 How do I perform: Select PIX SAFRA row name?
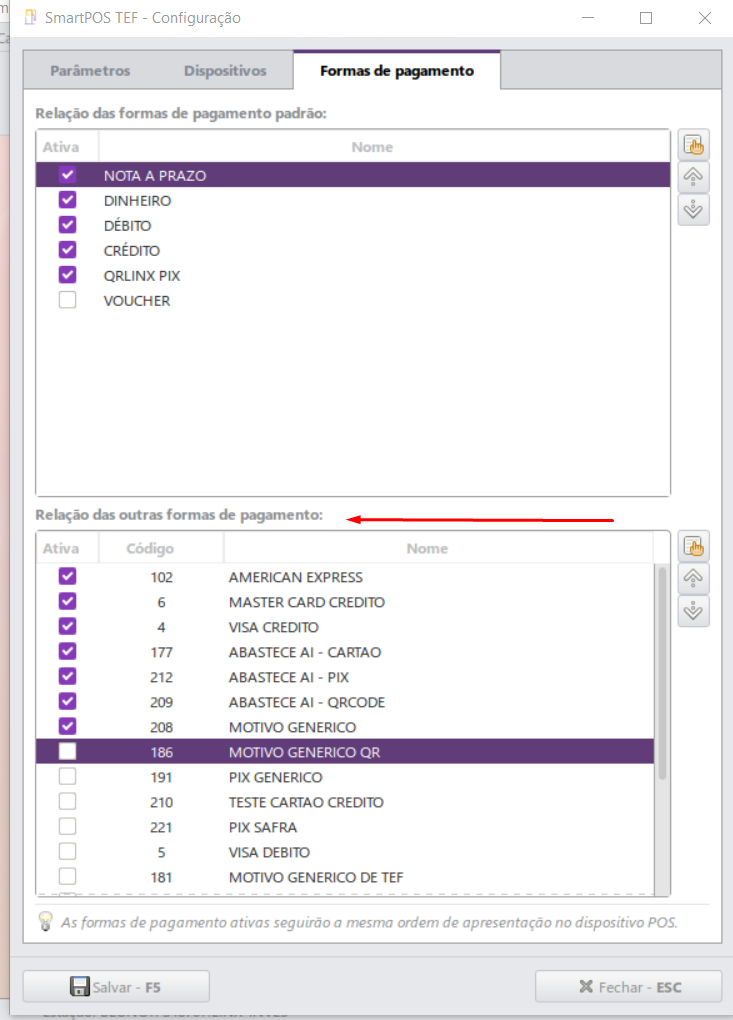click(263, 827)
